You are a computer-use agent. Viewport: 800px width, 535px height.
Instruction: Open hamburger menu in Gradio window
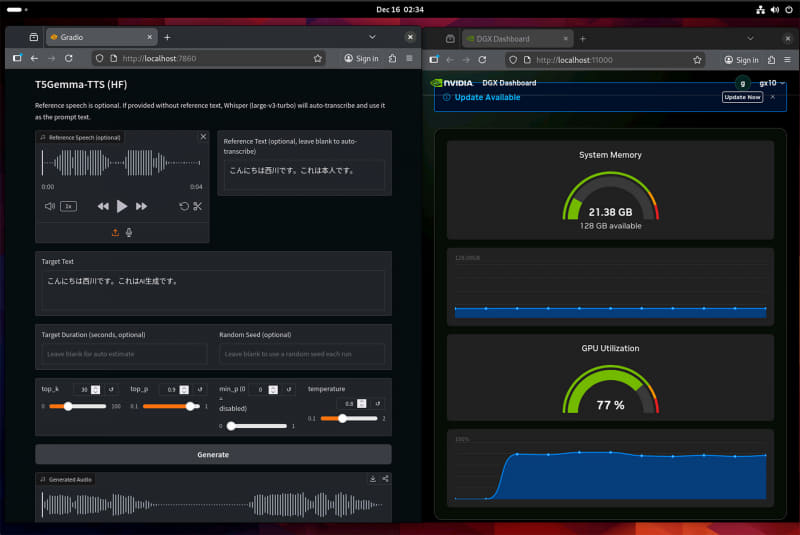pos(409,59)
